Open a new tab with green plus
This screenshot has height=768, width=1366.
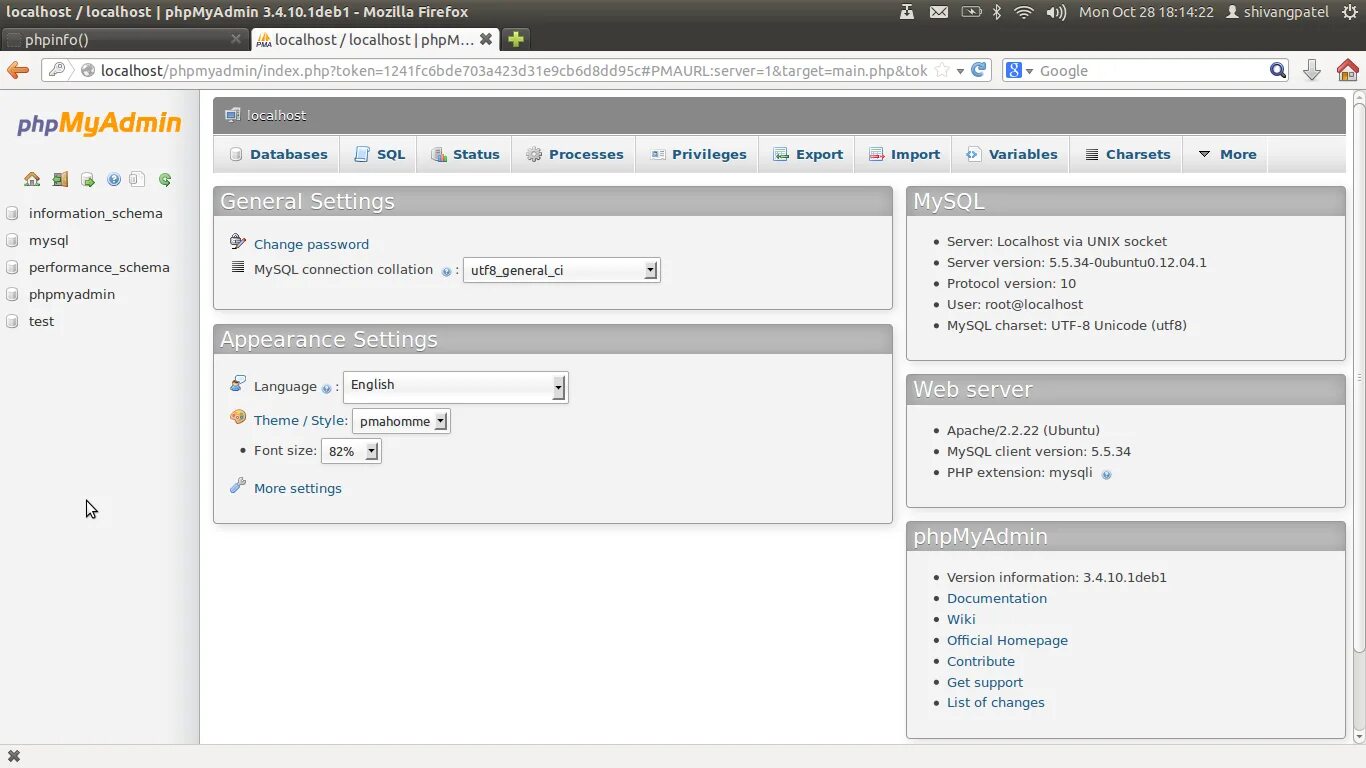(x=515, y=39)
